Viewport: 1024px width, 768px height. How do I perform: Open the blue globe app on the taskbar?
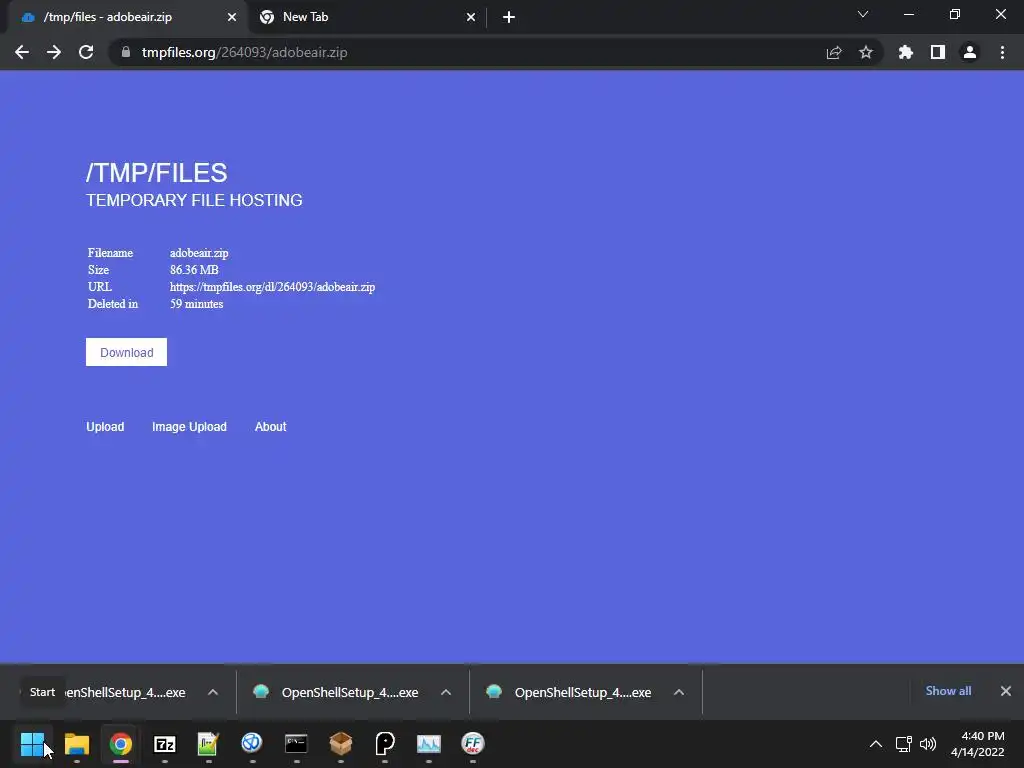click(252, 743)
